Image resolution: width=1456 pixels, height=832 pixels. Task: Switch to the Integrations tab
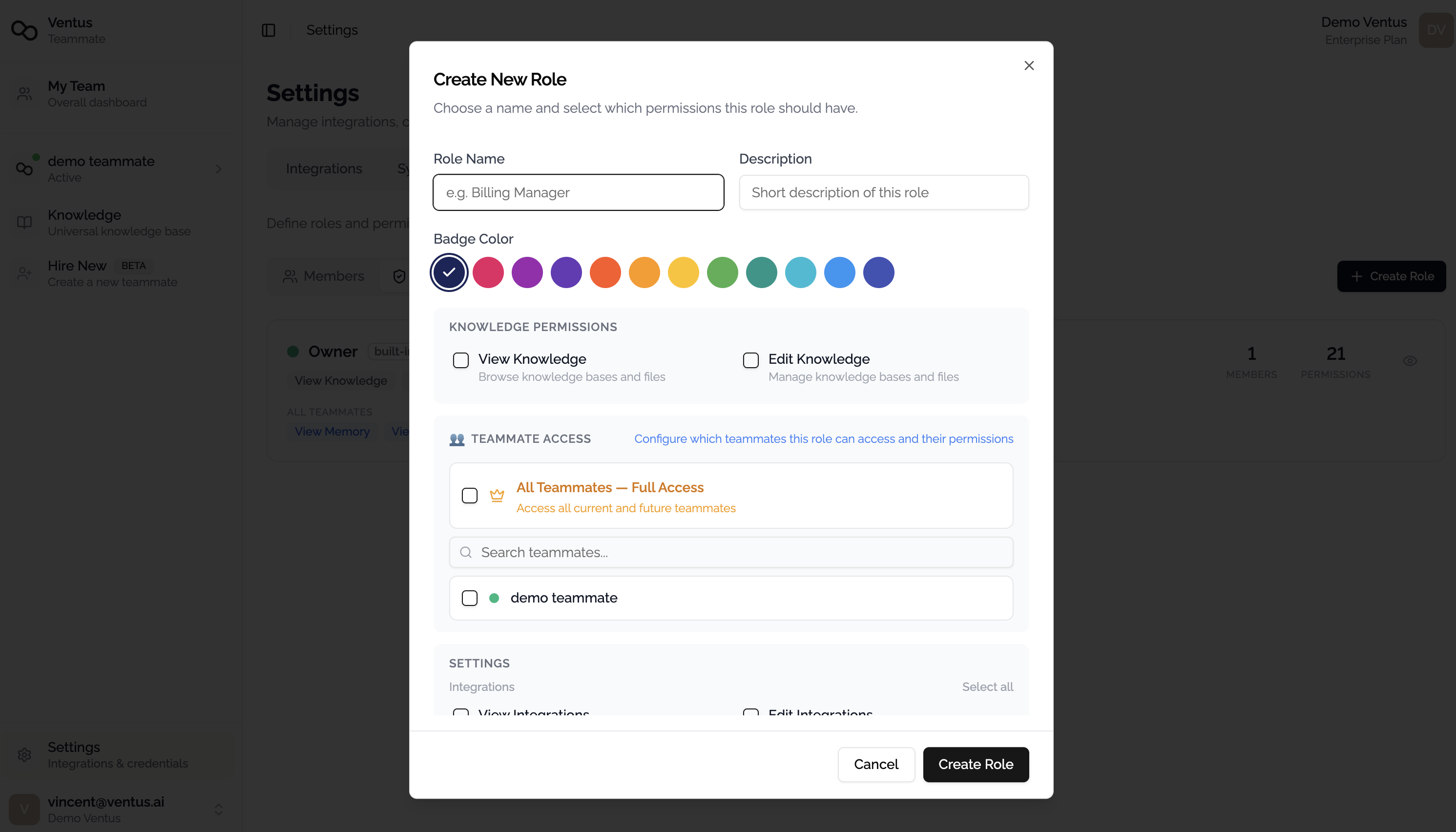[323, 168]
